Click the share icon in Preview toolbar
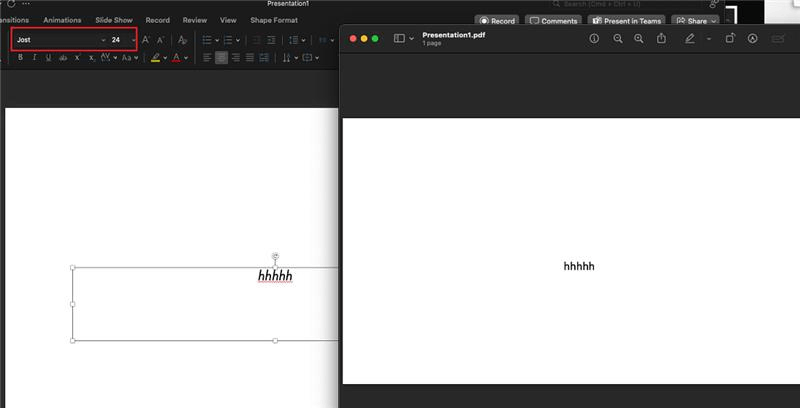The width and height of the screenshot is (800, 408). (x=661, y=39)
